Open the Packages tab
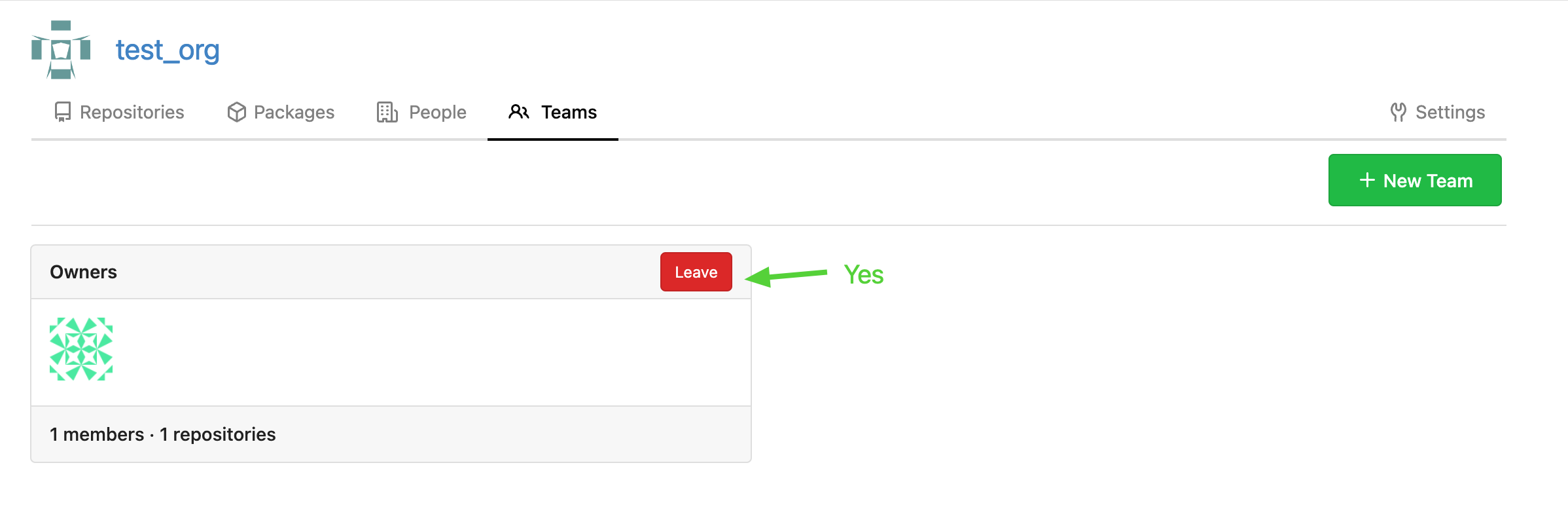Viewport: 1568px width, 520px height. [x=281, y=112]
